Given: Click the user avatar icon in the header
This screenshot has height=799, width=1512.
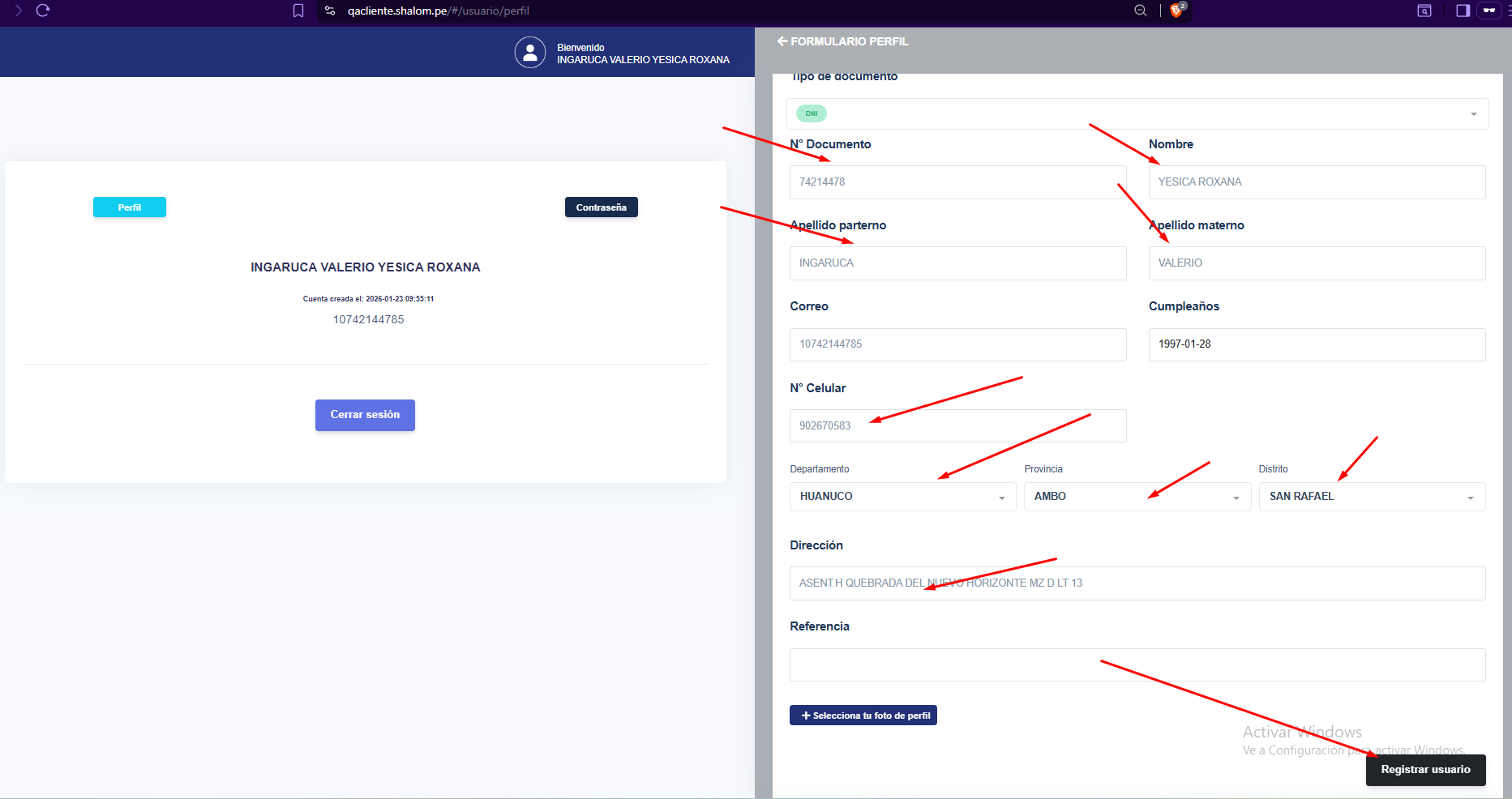Looking at the screenshot, I should click(x=529, y=53).
